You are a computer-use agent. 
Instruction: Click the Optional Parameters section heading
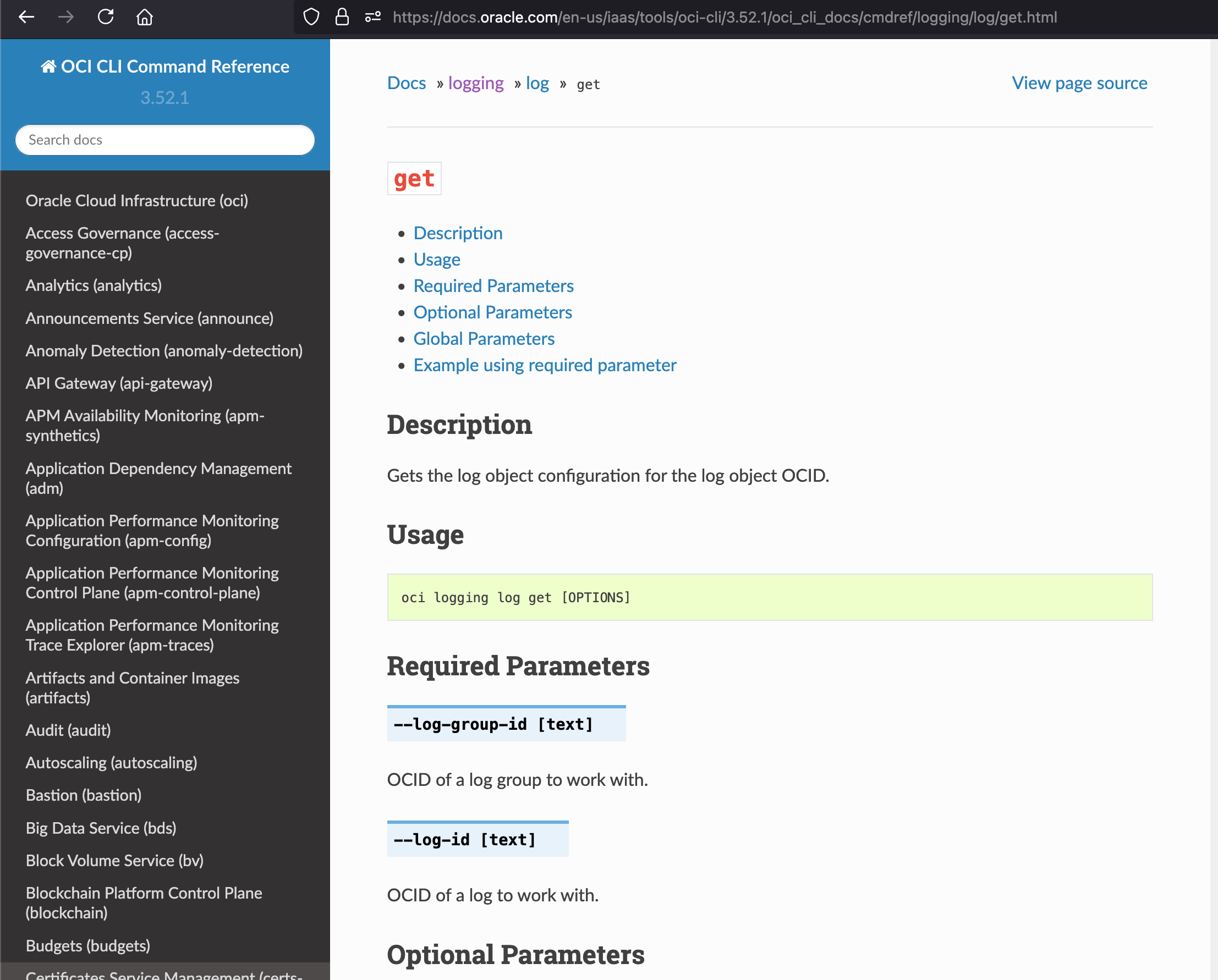515,955
